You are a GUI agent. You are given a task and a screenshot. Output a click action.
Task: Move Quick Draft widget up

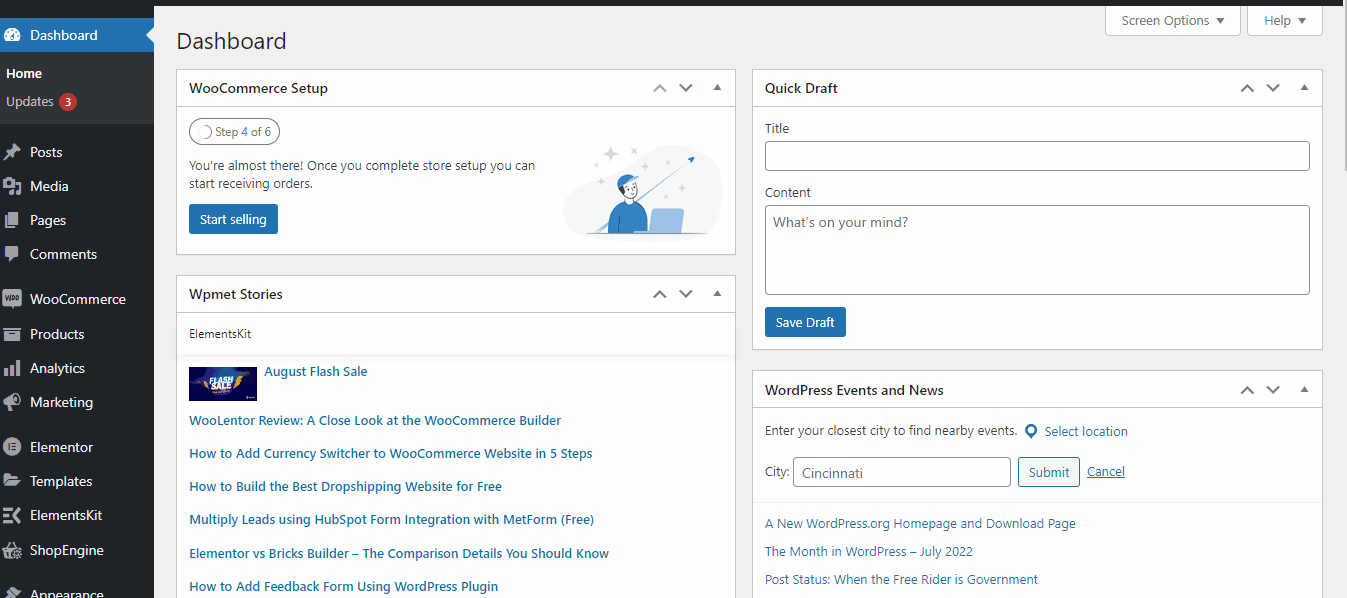tap(1247, 88)
